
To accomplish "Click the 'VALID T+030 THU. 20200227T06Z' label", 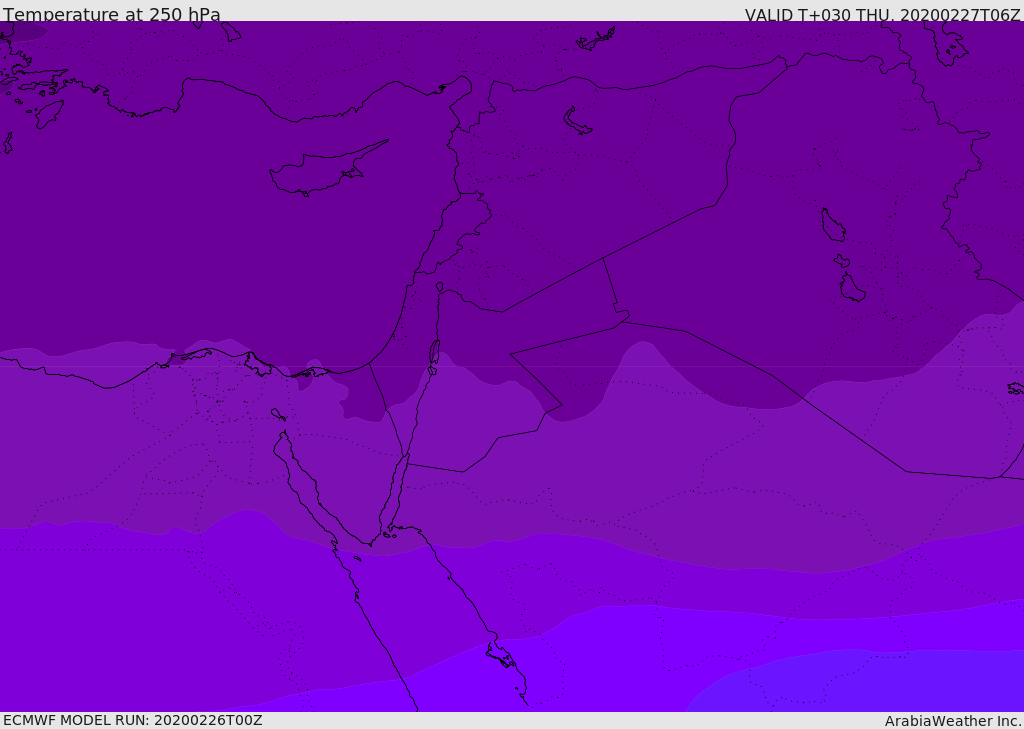I will pyautogui.click(x=882, y=15).
